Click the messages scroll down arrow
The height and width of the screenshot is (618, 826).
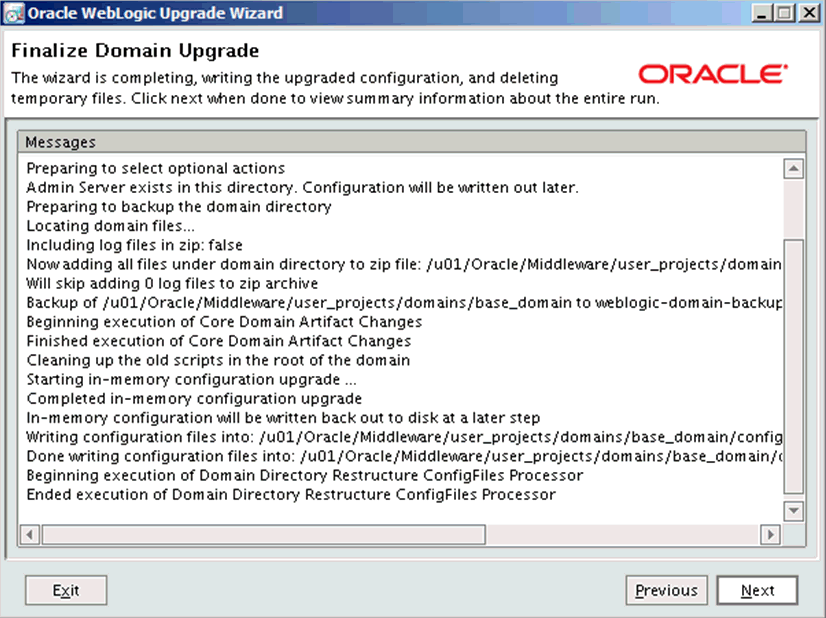coord(793,511)
